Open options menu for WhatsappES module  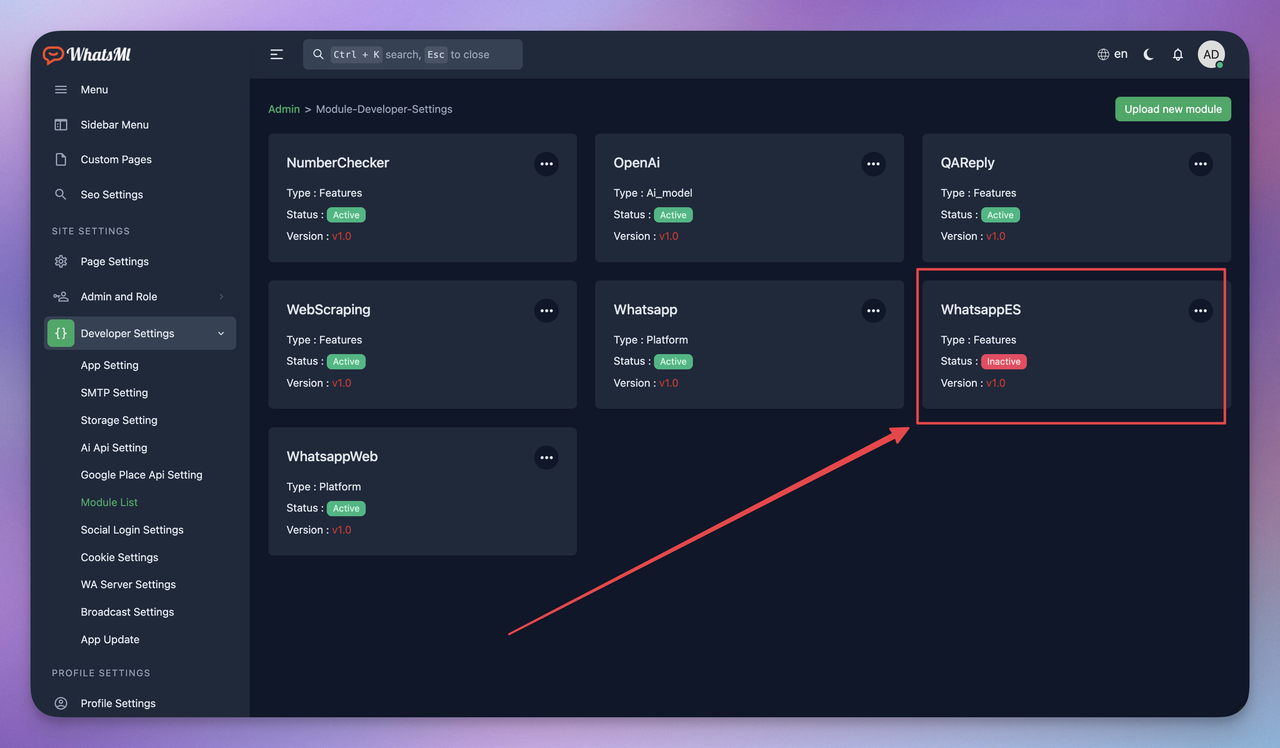[x=1200, y=311]
